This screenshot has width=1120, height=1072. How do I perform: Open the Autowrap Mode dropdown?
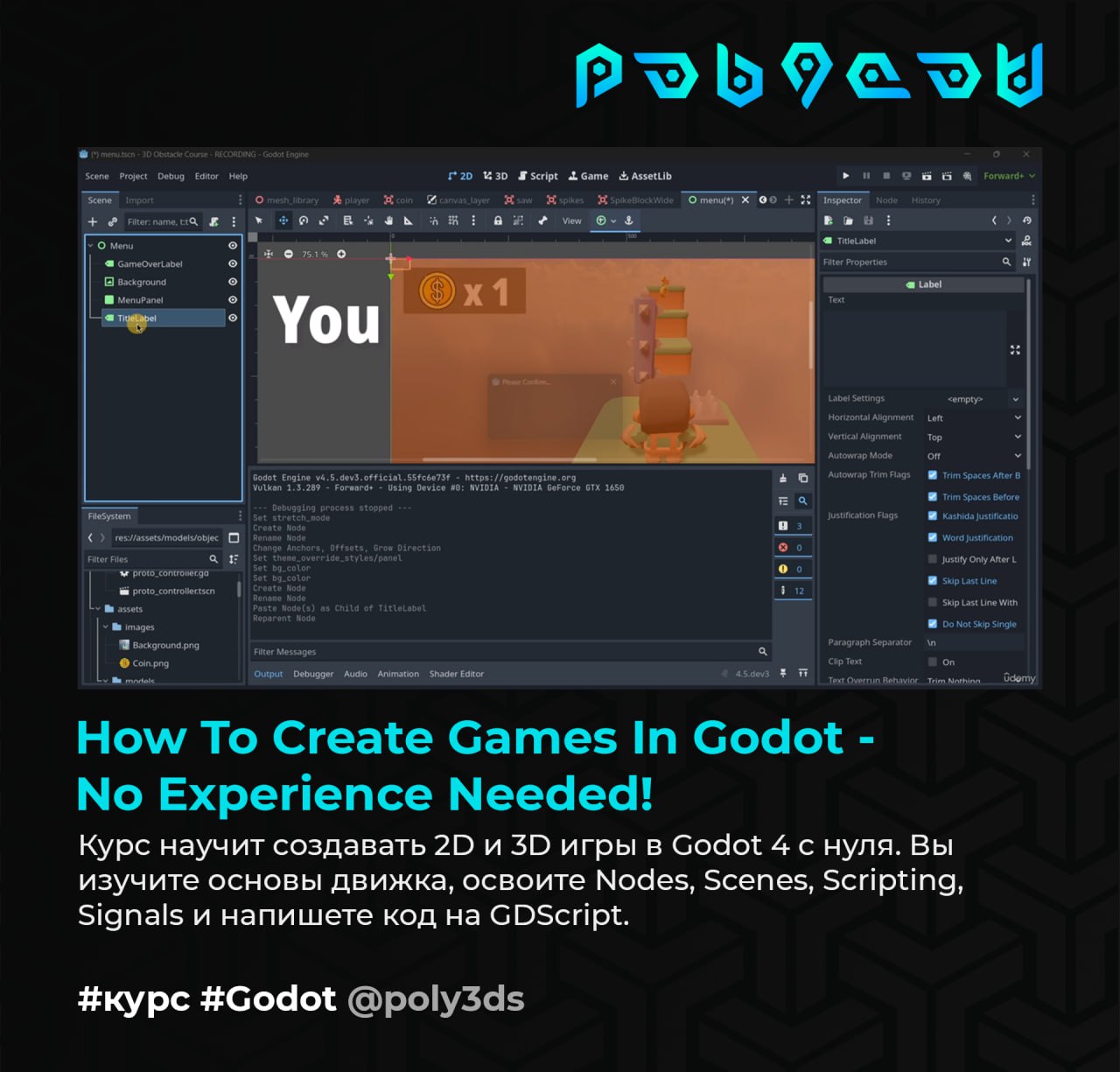tap(974, 456)
